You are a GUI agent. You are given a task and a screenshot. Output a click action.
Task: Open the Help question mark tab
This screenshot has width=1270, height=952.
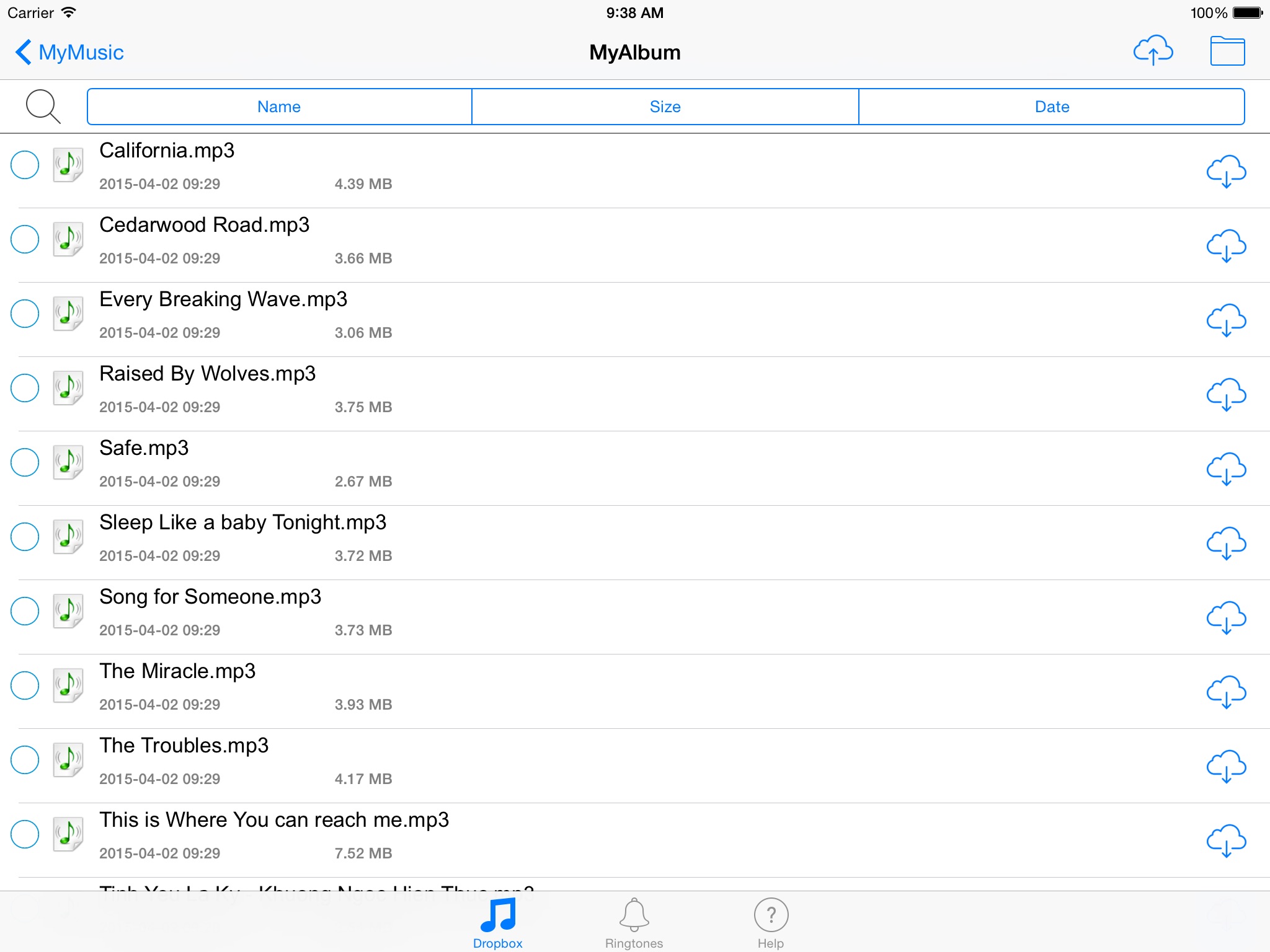coord(771,922)
